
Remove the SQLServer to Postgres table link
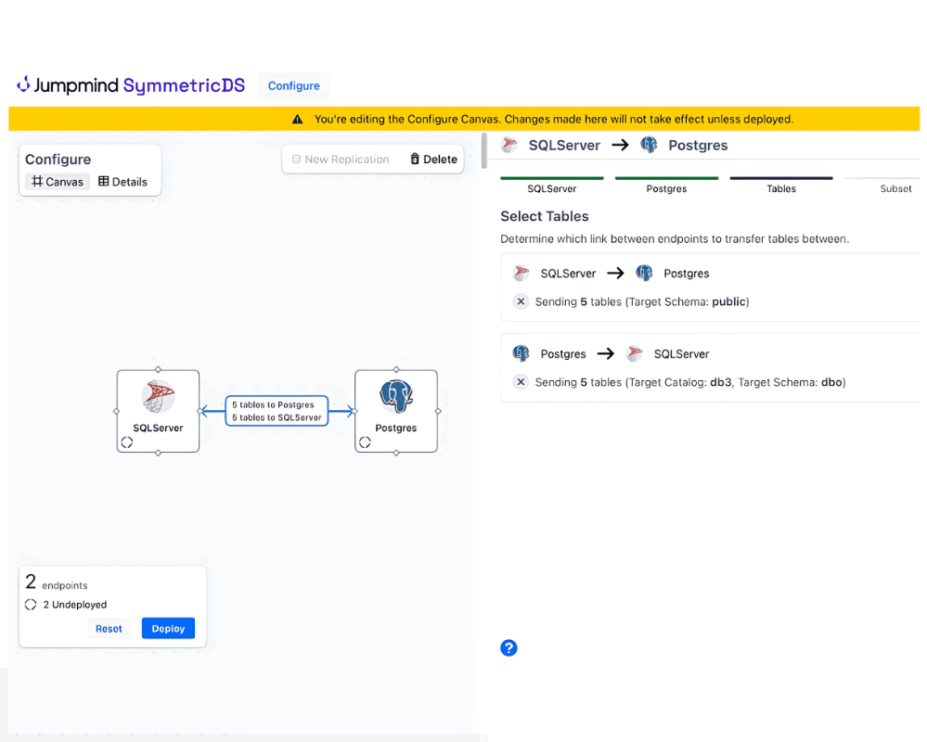521,300
